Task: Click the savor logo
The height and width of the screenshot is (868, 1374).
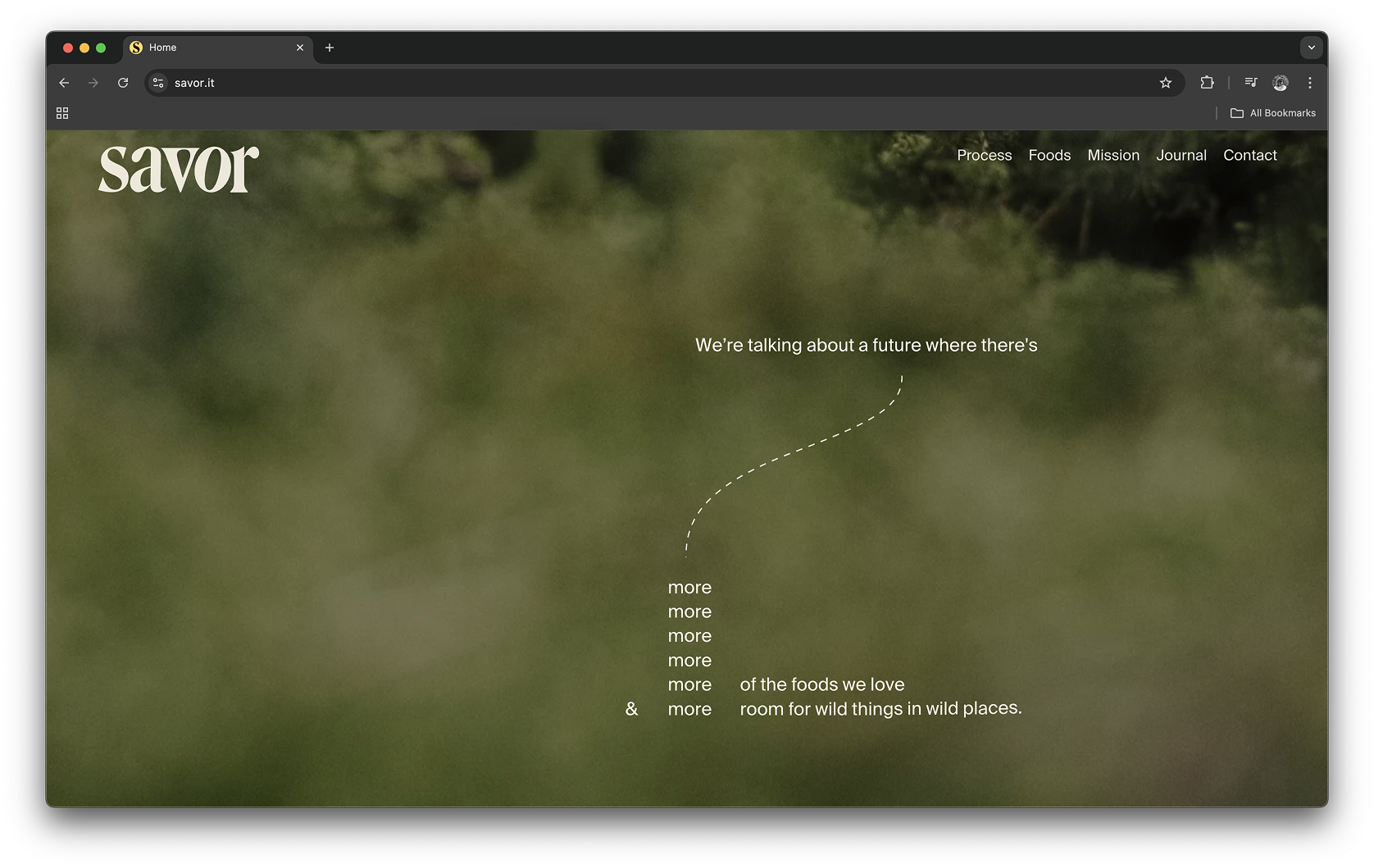Action: click(x=179, y=170)
